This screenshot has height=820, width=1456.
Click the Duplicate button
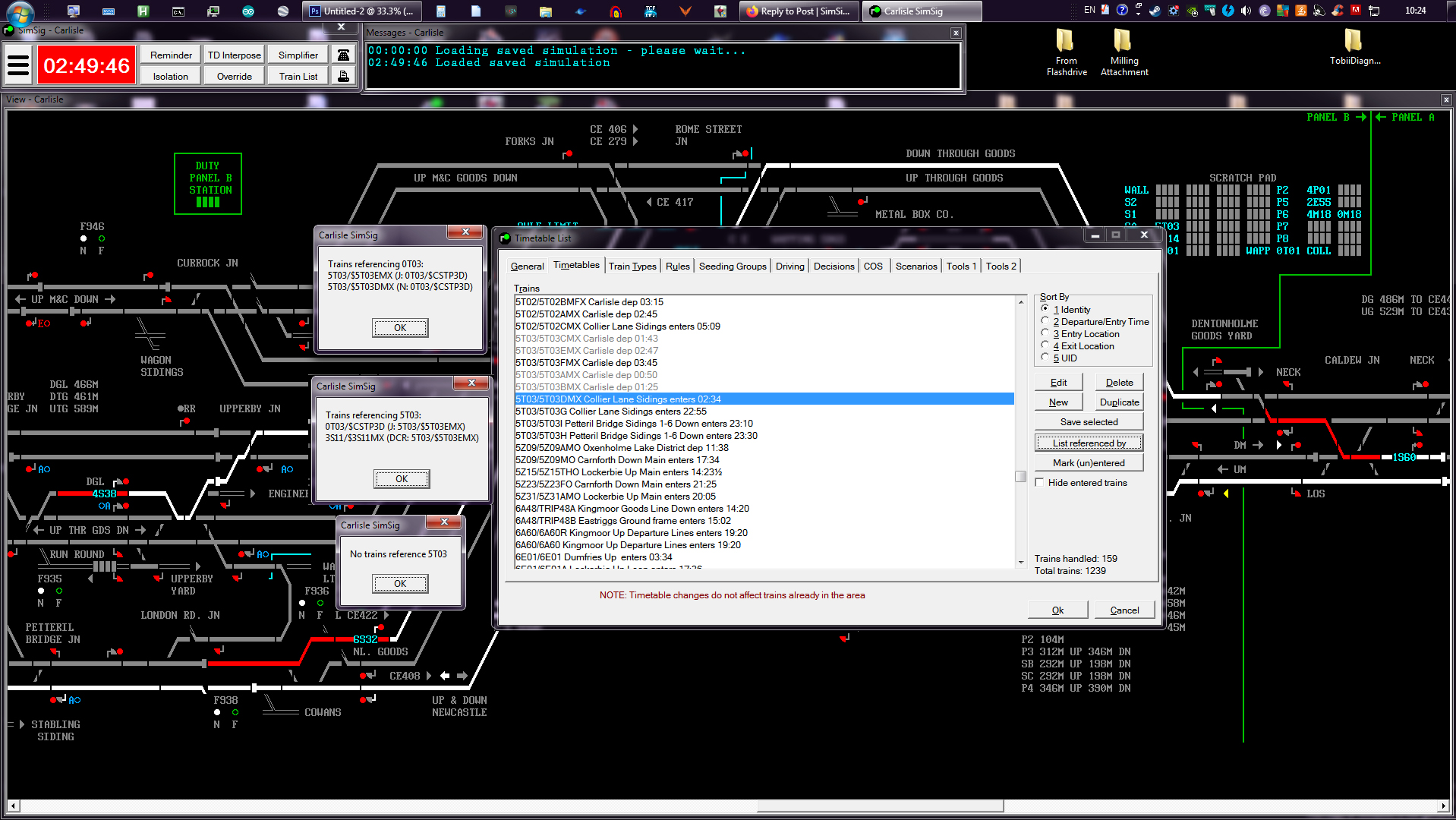(1119, 402)
